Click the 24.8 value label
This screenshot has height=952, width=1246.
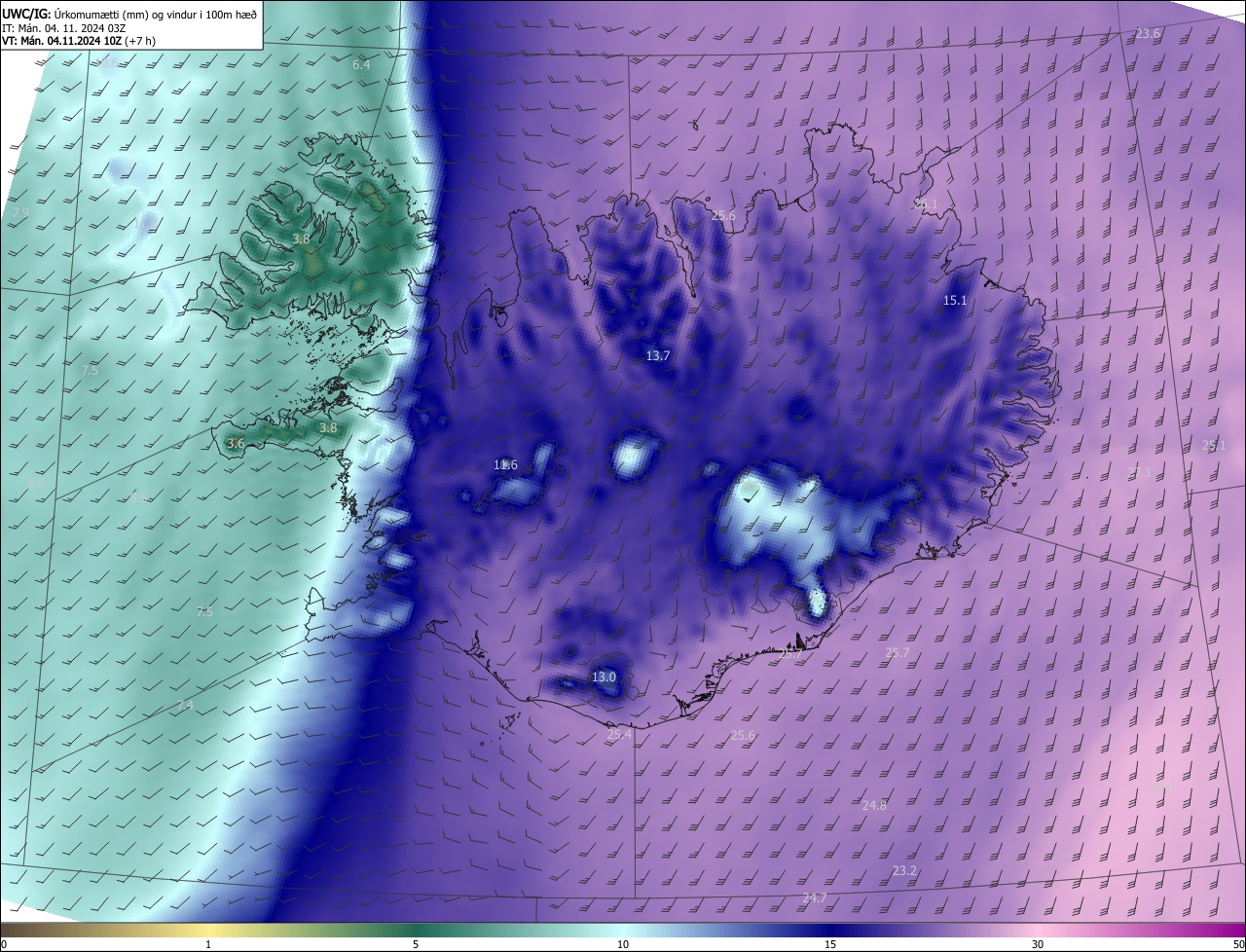point(874,805)
